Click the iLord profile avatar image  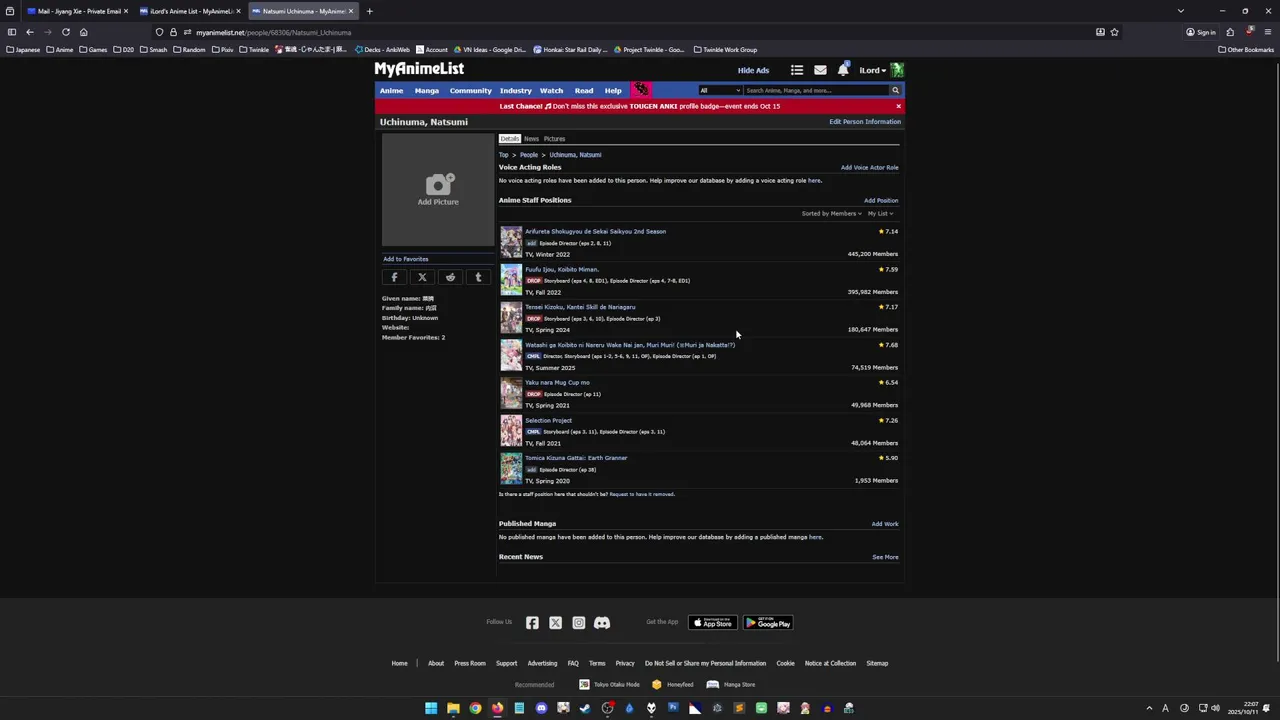897,70
